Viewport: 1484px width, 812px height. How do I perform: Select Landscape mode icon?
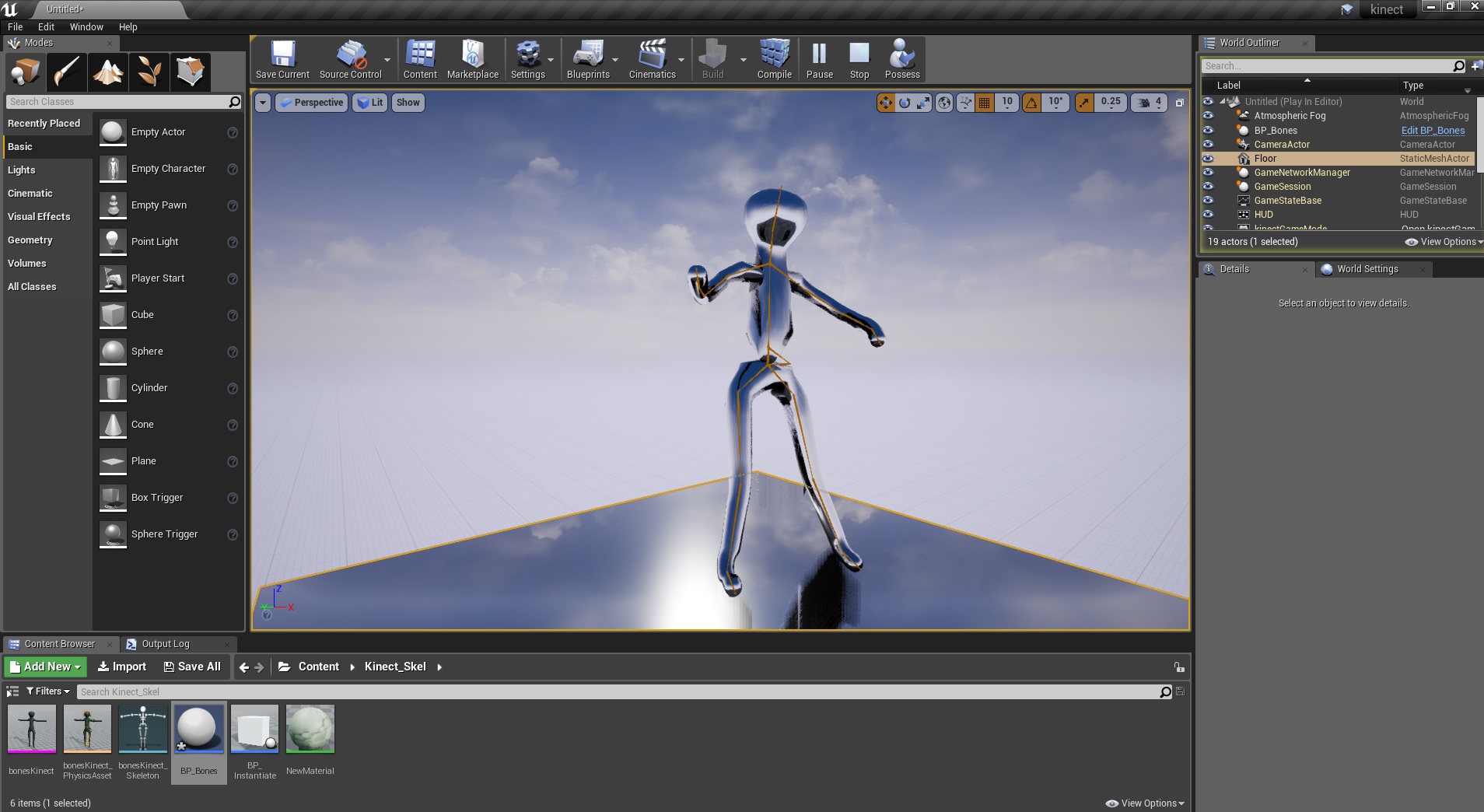[x=108, y=72]
